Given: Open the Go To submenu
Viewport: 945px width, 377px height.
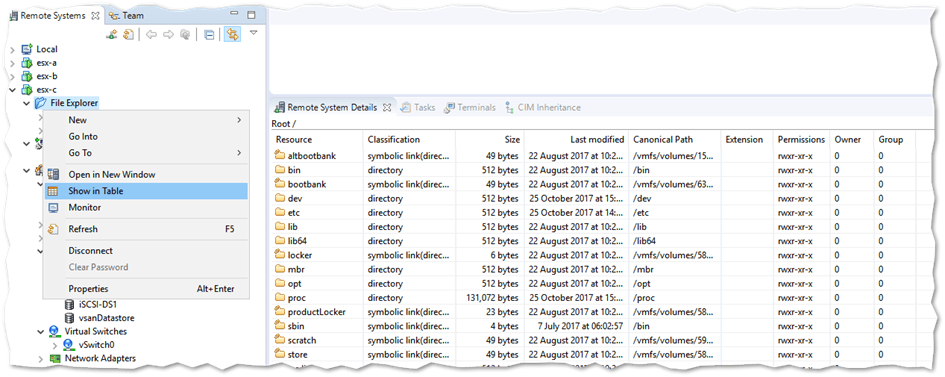Looking at the screenshot, I should (x=145, y=153).
